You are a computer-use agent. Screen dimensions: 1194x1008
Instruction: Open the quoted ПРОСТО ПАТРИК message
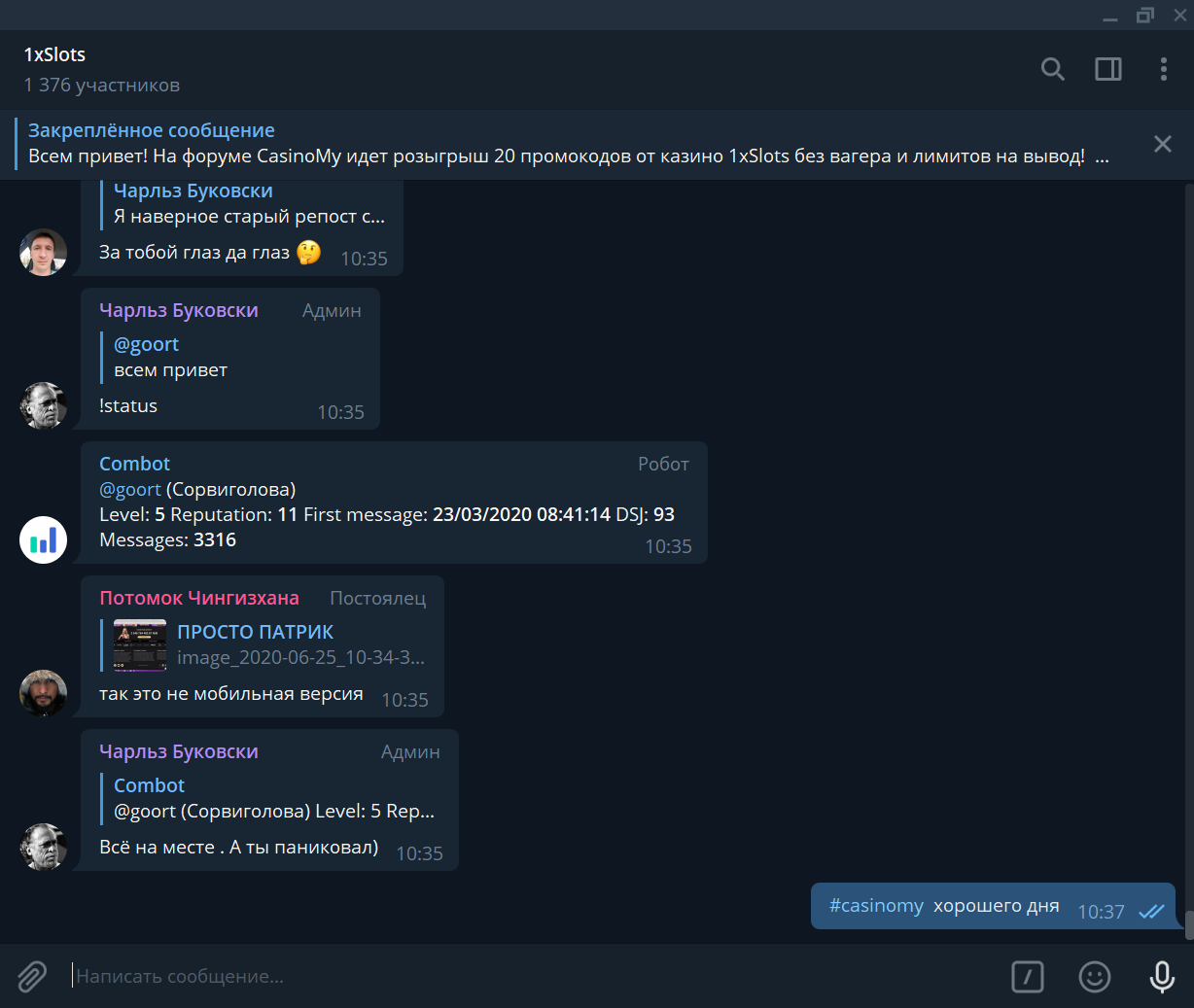tap(255, 632)
